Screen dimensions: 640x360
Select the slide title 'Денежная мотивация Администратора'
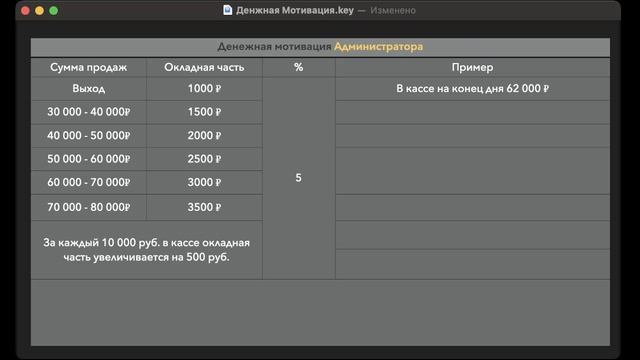320,47
